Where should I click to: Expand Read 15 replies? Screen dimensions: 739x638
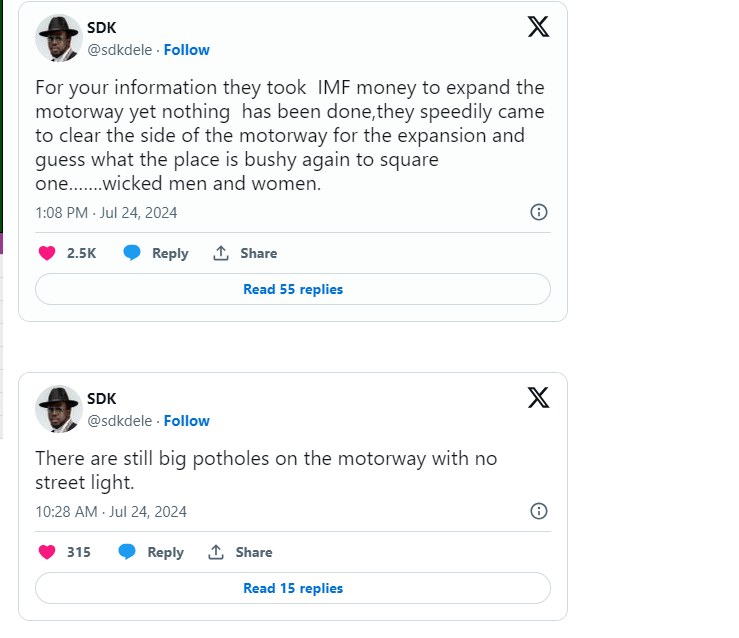tap(293, 588)
